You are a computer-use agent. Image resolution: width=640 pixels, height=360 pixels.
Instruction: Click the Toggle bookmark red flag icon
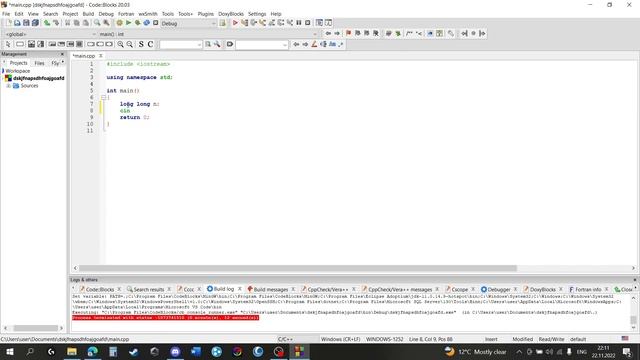point(348,33)
